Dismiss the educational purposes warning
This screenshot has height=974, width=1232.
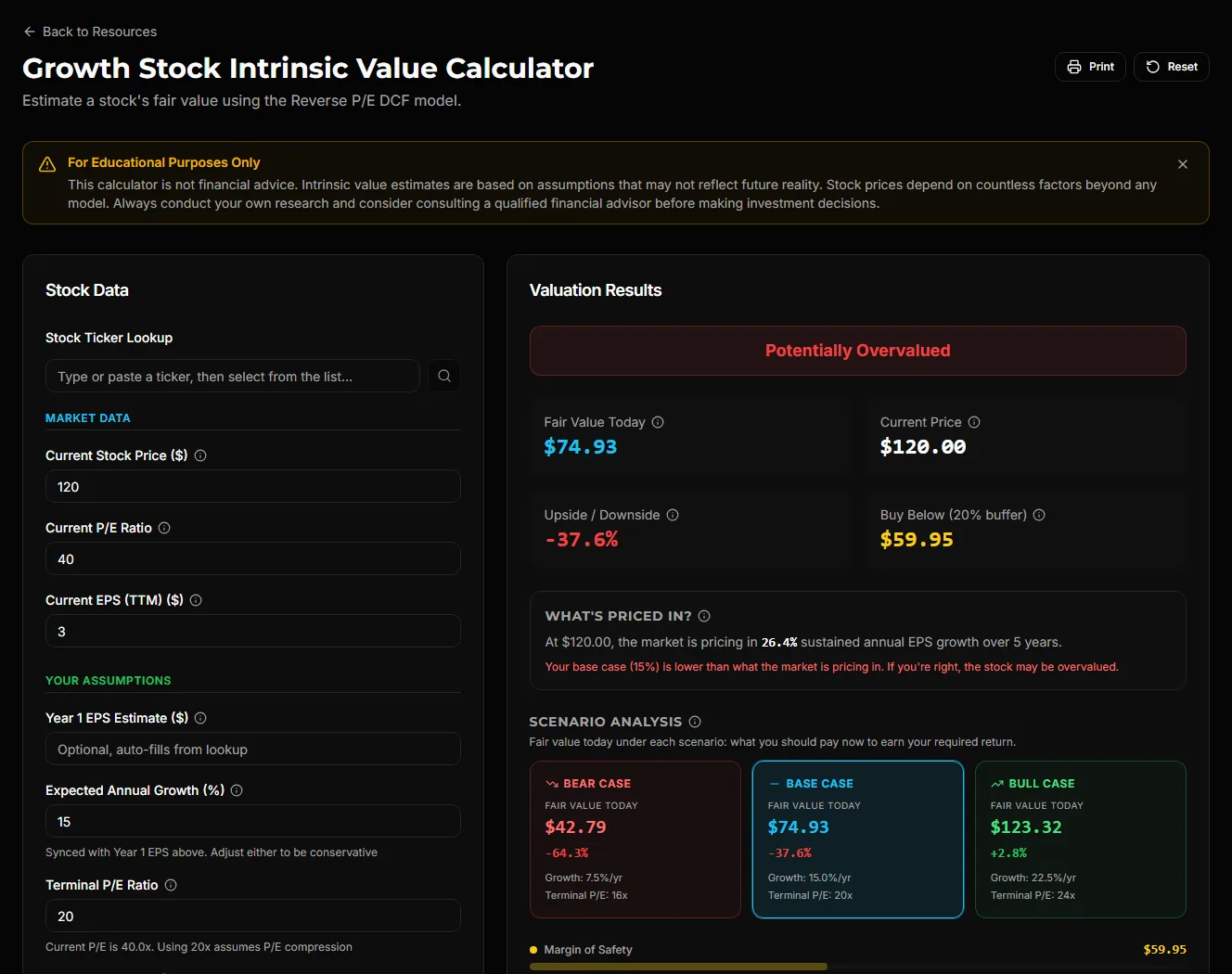click(x=1183, y=164)
